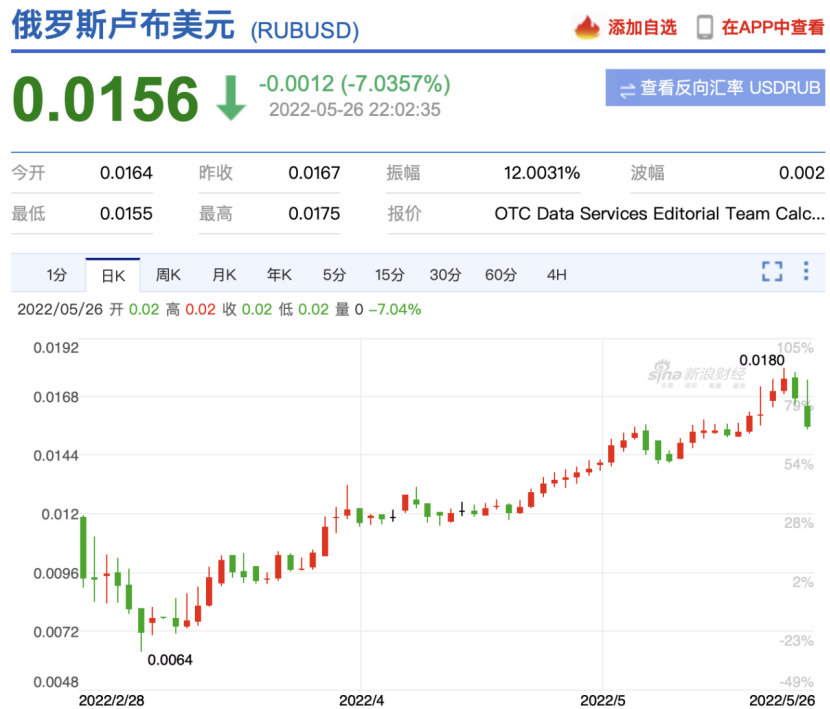Click the 在APP中查看 link
This screenshot has width=830, height=709.
(772, 28)
